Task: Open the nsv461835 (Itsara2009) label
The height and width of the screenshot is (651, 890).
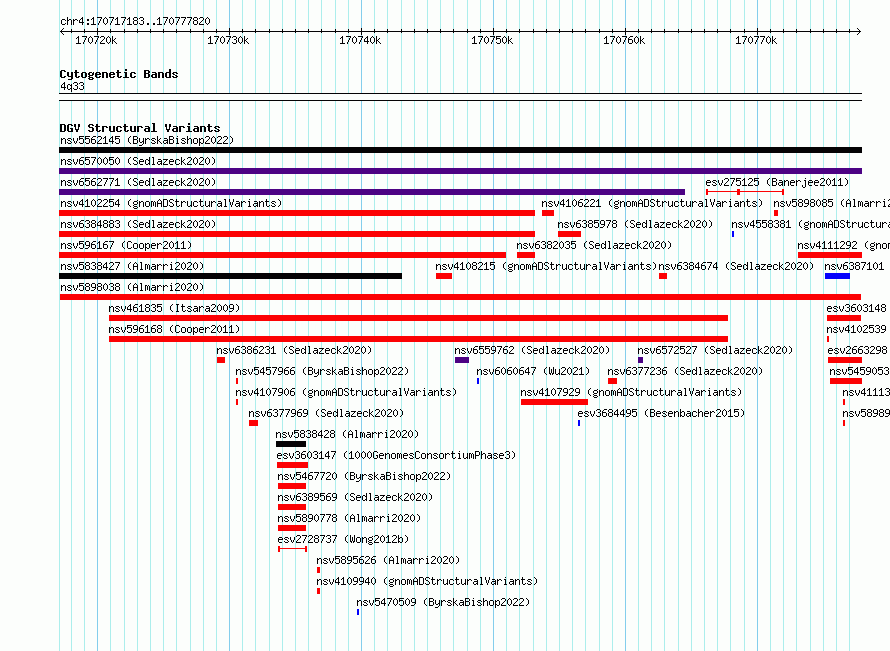Action: (174, 308)
